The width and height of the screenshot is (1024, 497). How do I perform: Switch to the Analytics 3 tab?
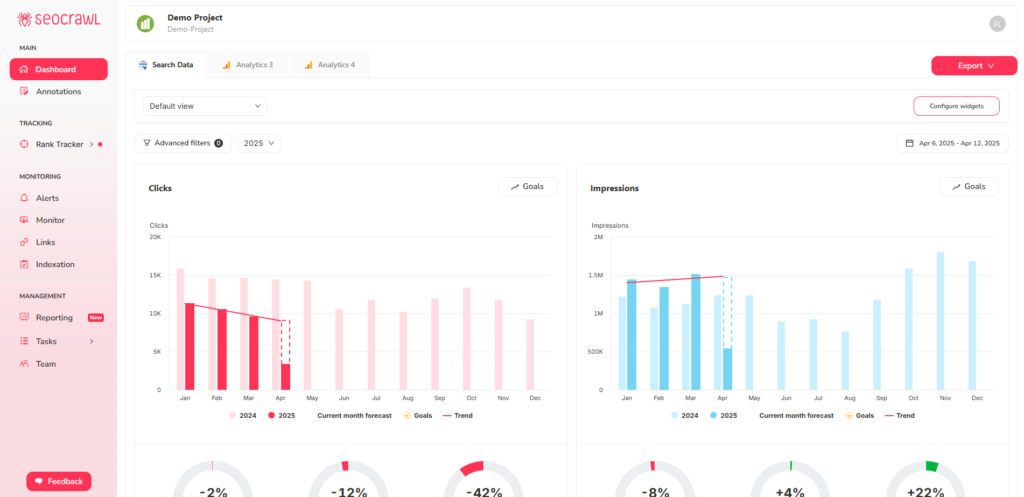[247, 65]
